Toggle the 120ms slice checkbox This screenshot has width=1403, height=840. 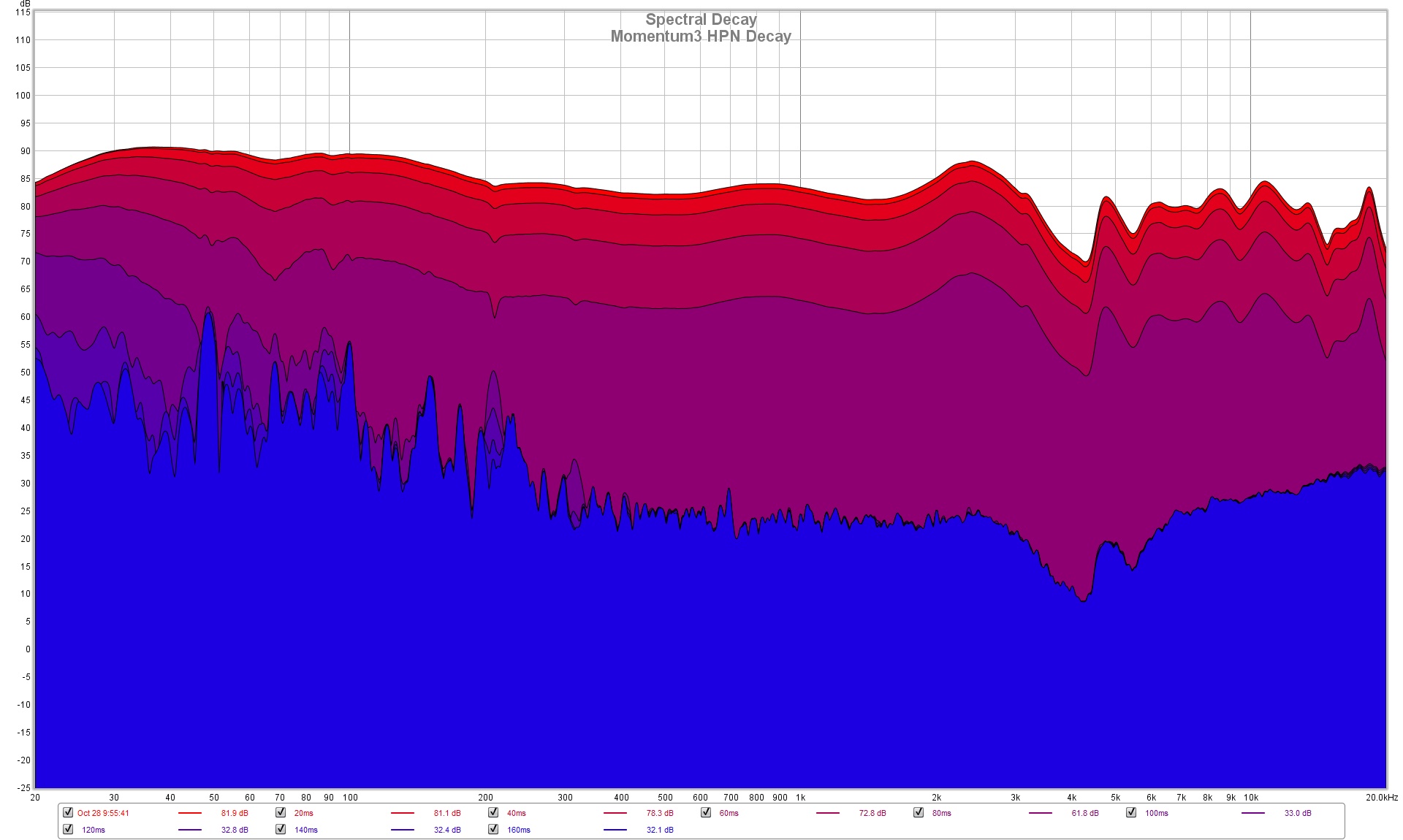[68, 829]
